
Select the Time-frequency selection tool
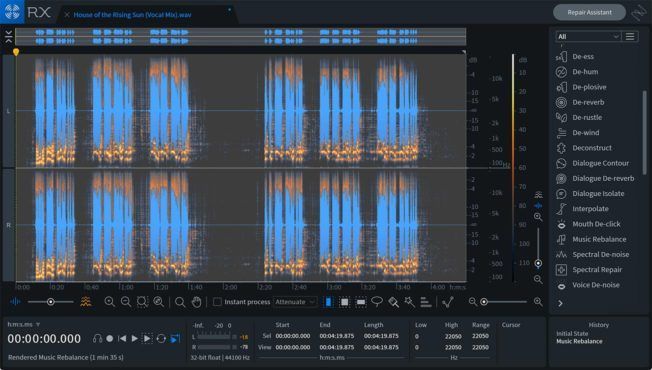coord(344,302)
